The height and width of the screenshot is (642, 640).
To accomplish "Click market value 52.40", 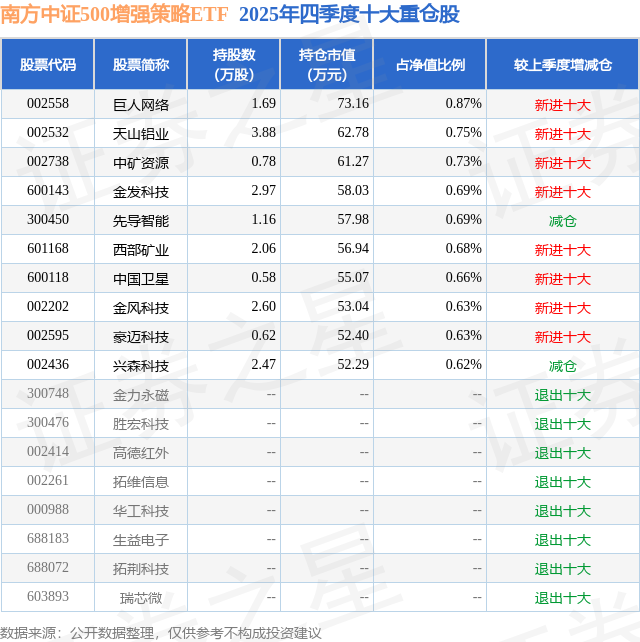I will coord(353,336).
